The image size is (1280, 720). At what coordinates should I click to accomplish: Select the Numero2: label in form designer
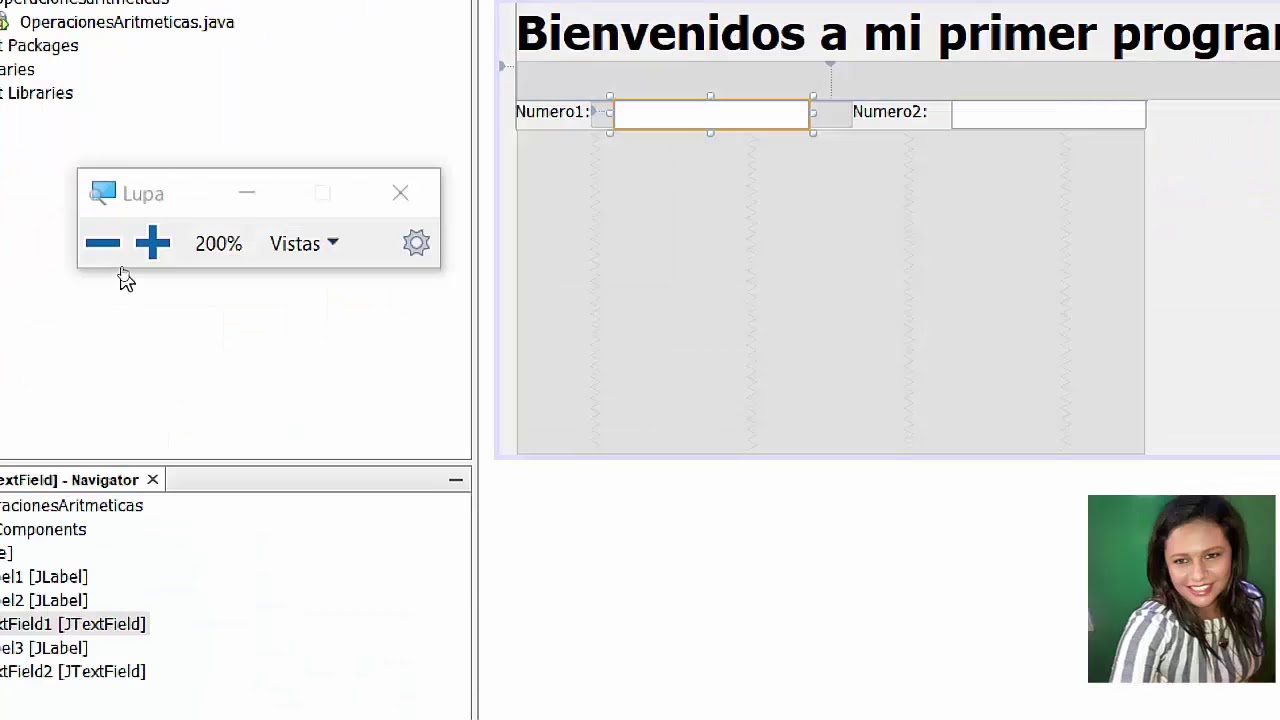pyautogui.click(x=890, y=112)
